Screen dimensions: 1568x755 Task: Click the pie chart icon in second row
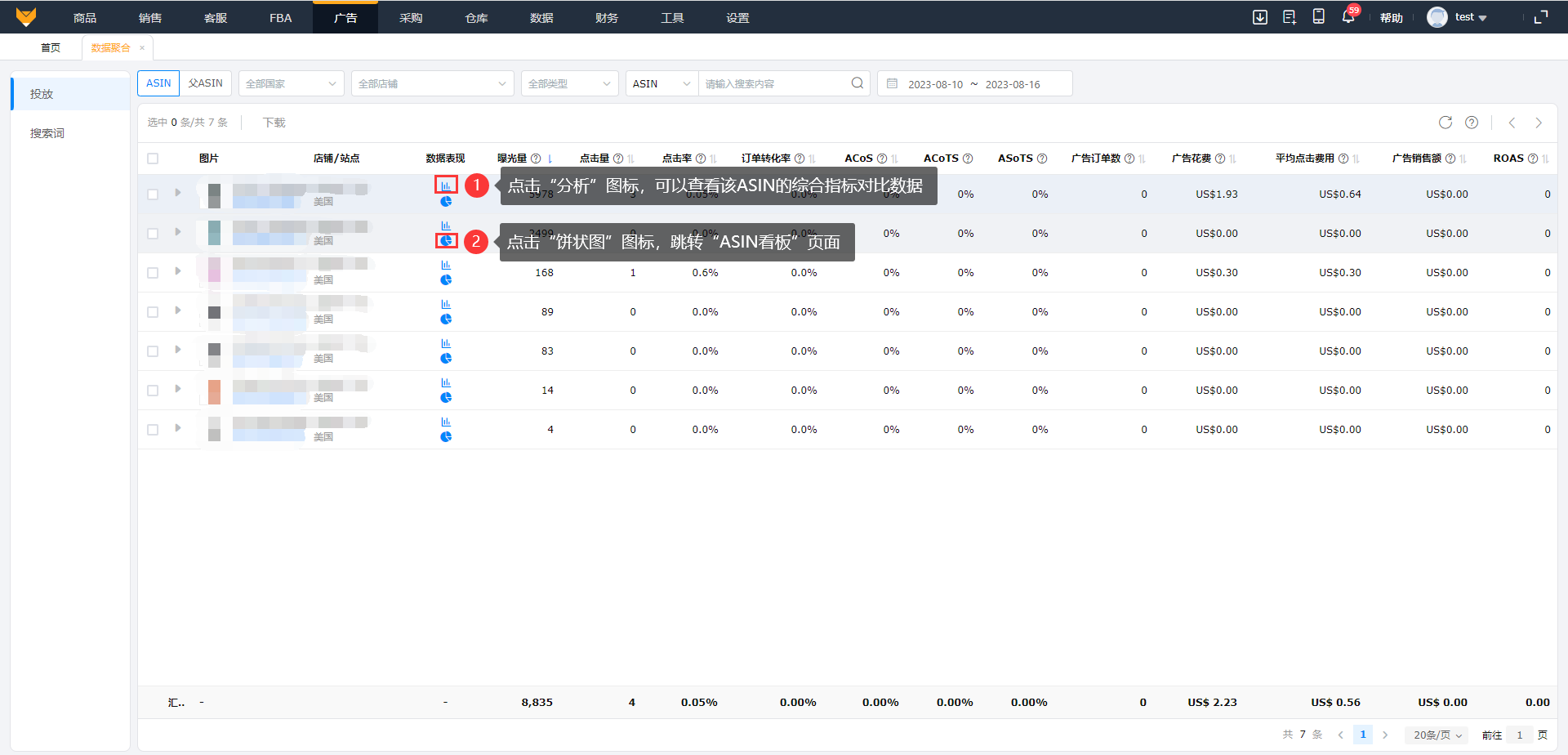(446, 241)
